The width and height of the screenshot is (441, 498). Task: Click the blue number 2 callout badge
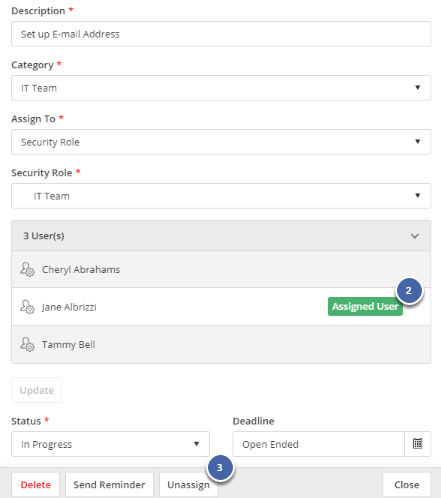409,291
